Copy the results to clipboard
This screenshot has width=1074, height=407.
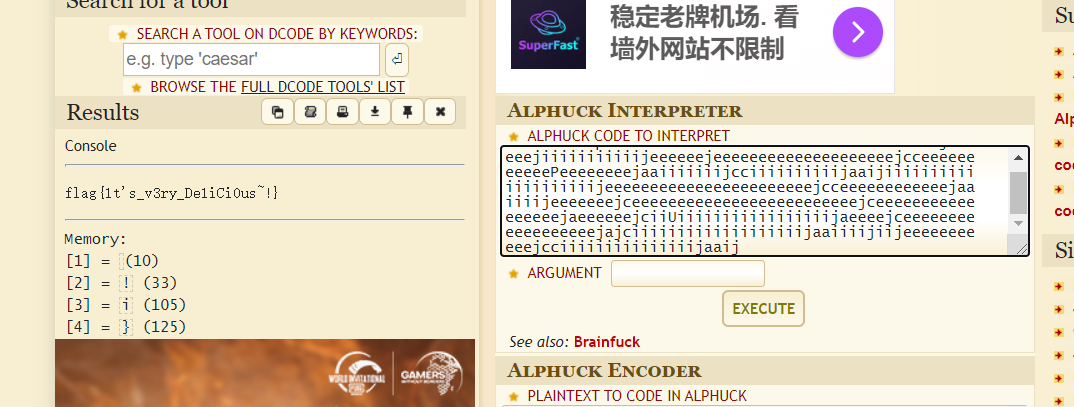(277, 112)
